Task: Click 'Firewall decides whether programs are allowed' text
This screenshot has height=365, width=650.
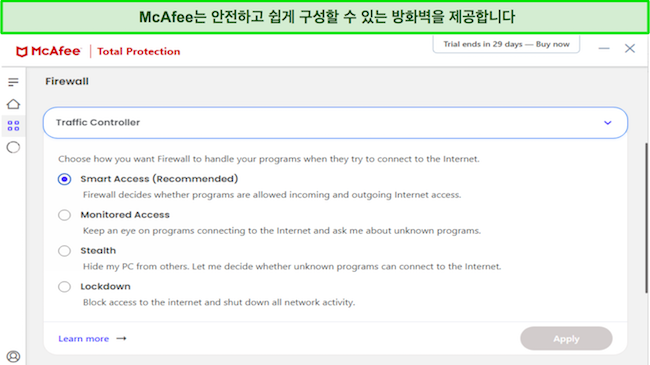Action: tap(272, 195)
